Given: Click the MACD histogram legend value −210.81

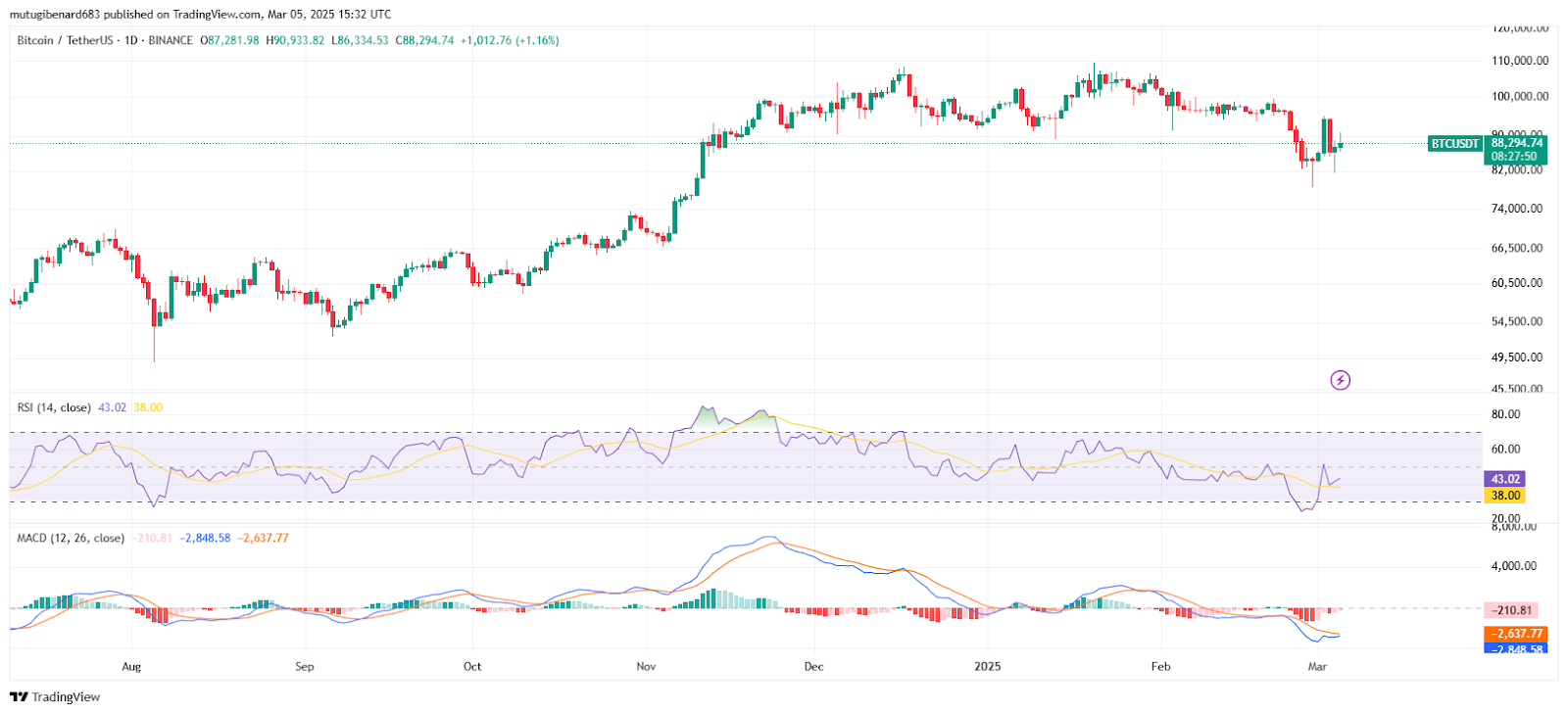Looking at the screenshot, I should pyautogui.click(x=152, y=539).
